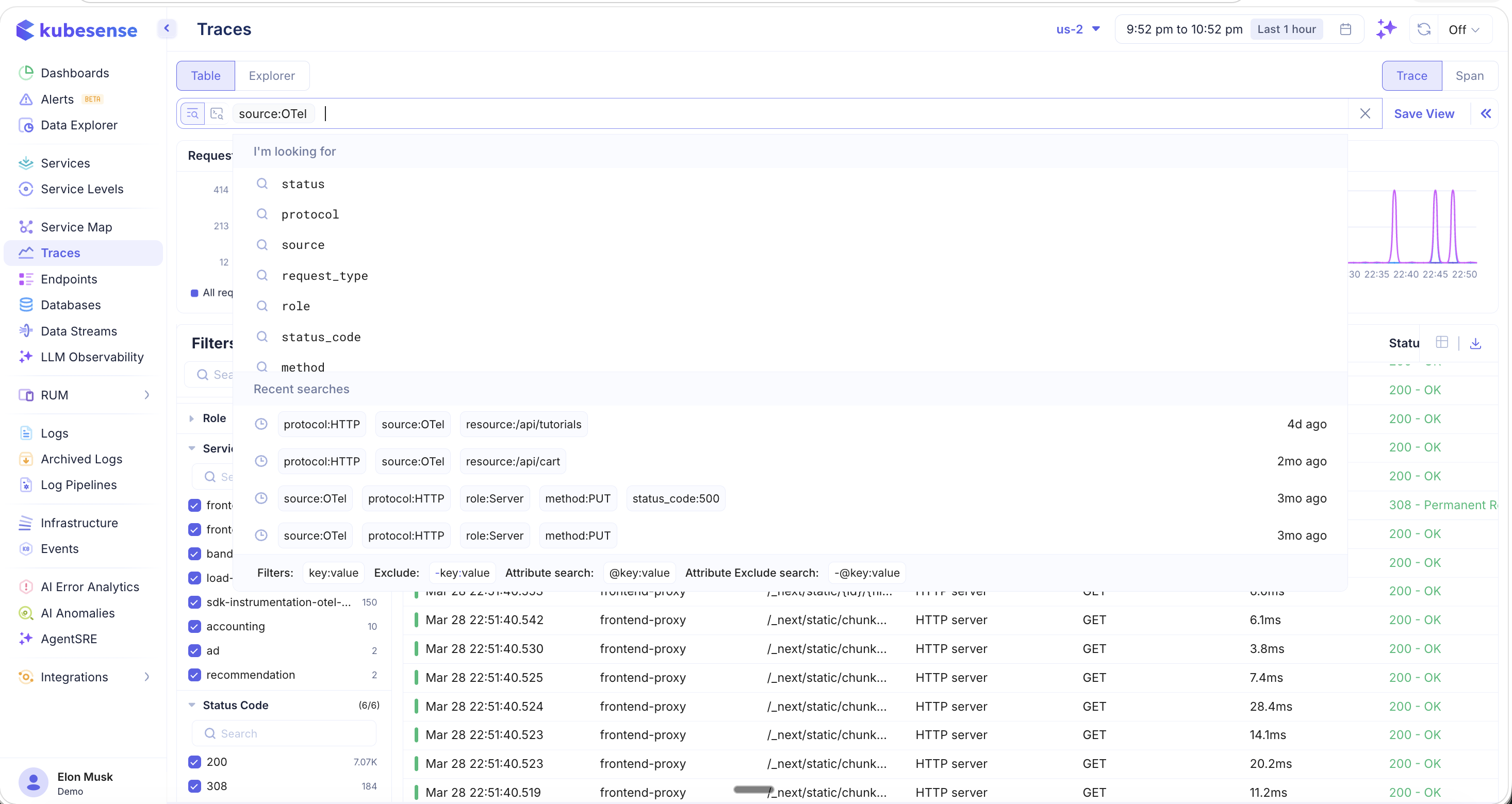1512x804 pixels.
Task: Open the calendar date picker
Action: (1346, 29)
